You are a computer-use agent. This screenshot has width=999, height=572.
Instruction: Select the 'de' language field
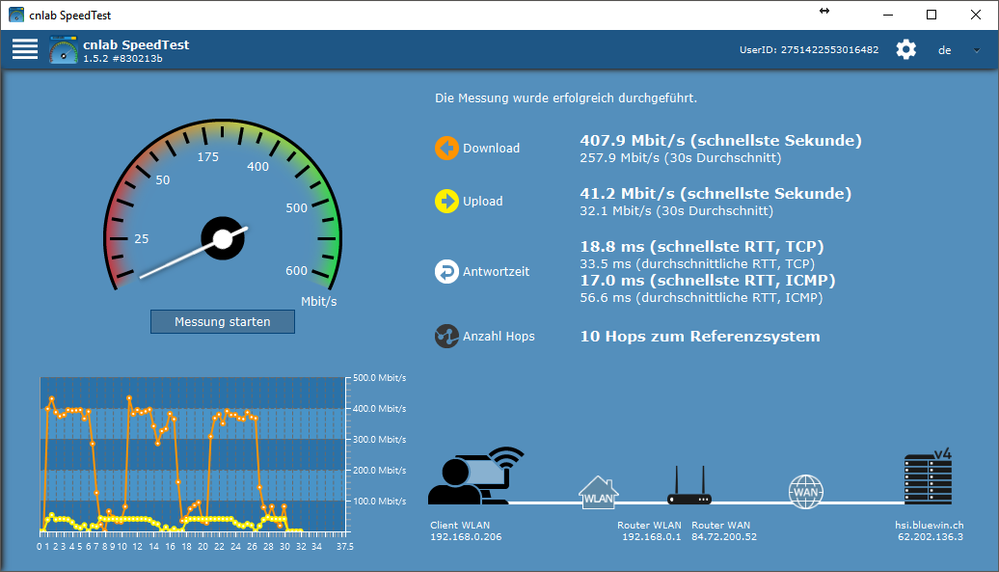pos(945,50)
